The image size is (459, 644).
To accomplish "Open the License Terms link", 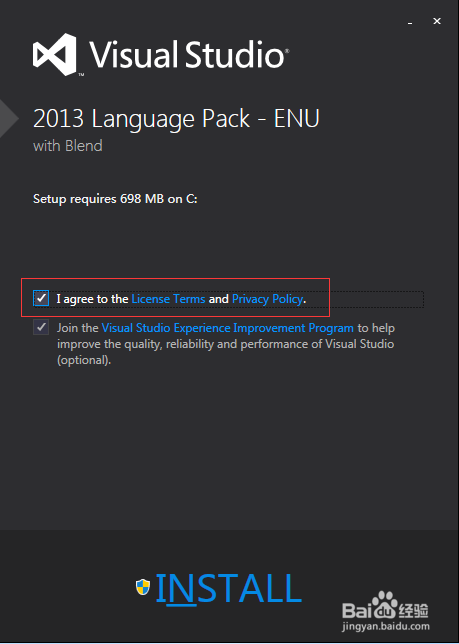I will [x=168, y=299].
